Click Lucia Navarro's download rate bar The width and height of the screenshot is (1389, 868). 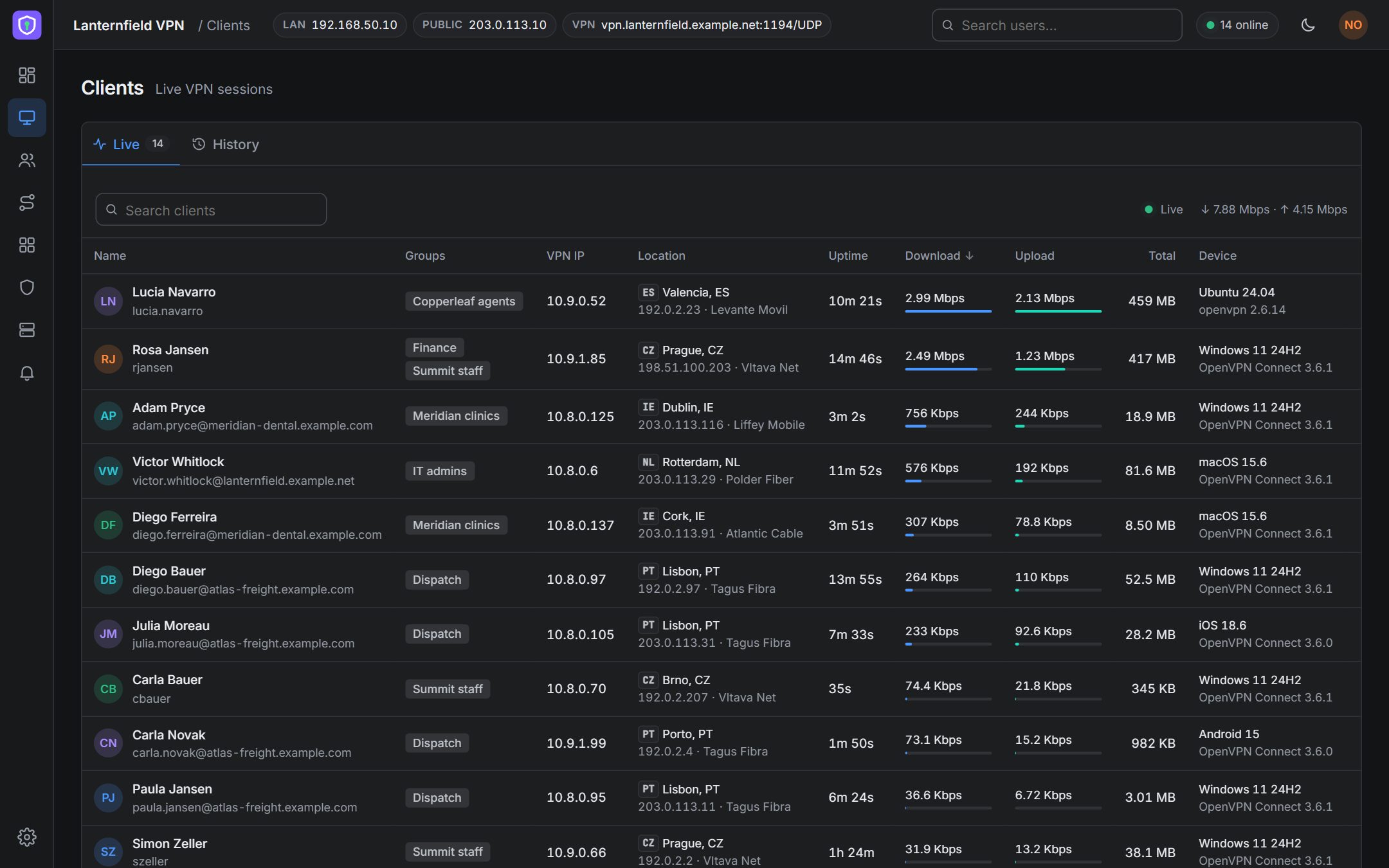tap(948, 311)
